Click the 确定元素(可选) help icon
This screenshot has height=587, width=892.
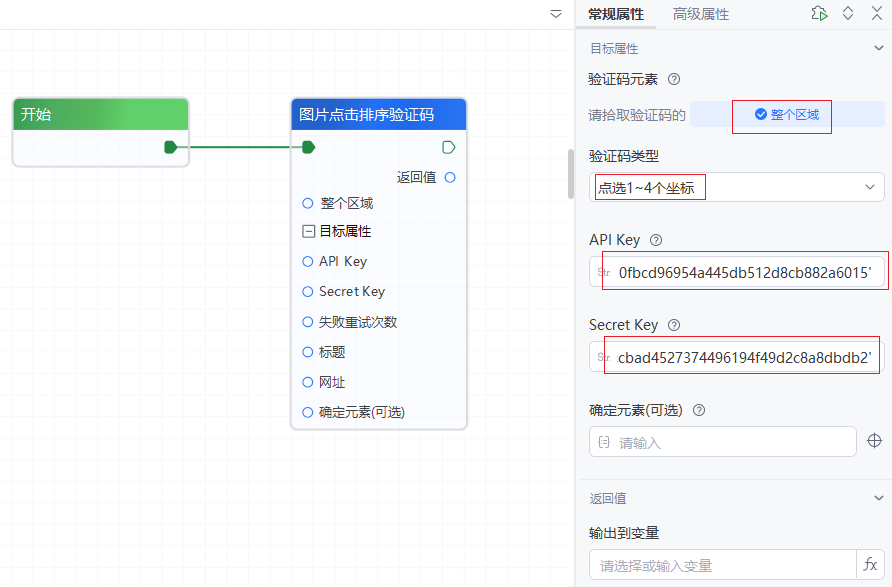pyautogui.click(x=699, y=410)
